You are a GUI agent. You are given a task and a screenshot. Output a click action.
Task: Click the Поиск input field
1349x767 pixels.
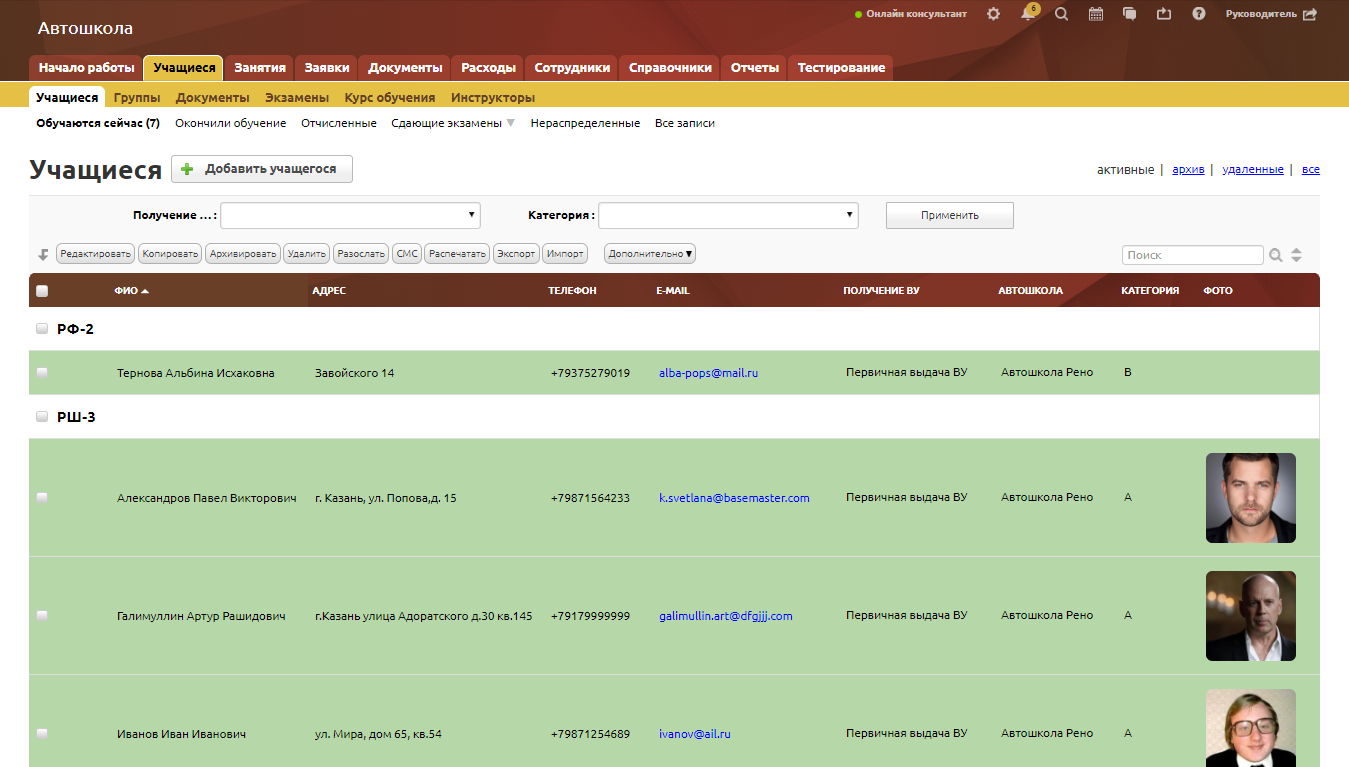point(1192,255)
